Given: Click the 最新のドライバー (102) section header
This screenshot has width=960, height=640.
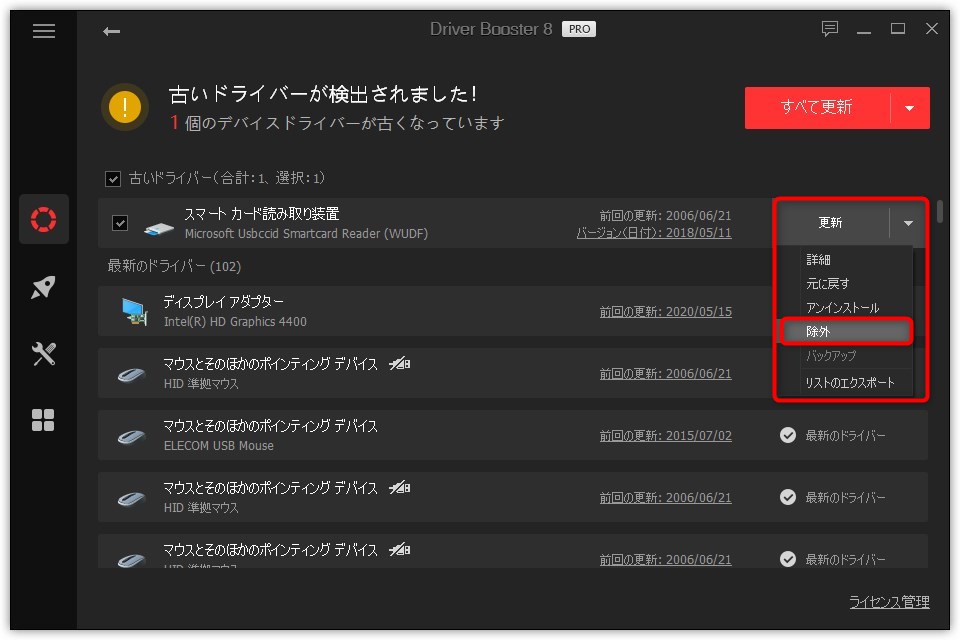Looking at the screenshot, I should click(174, 266).
